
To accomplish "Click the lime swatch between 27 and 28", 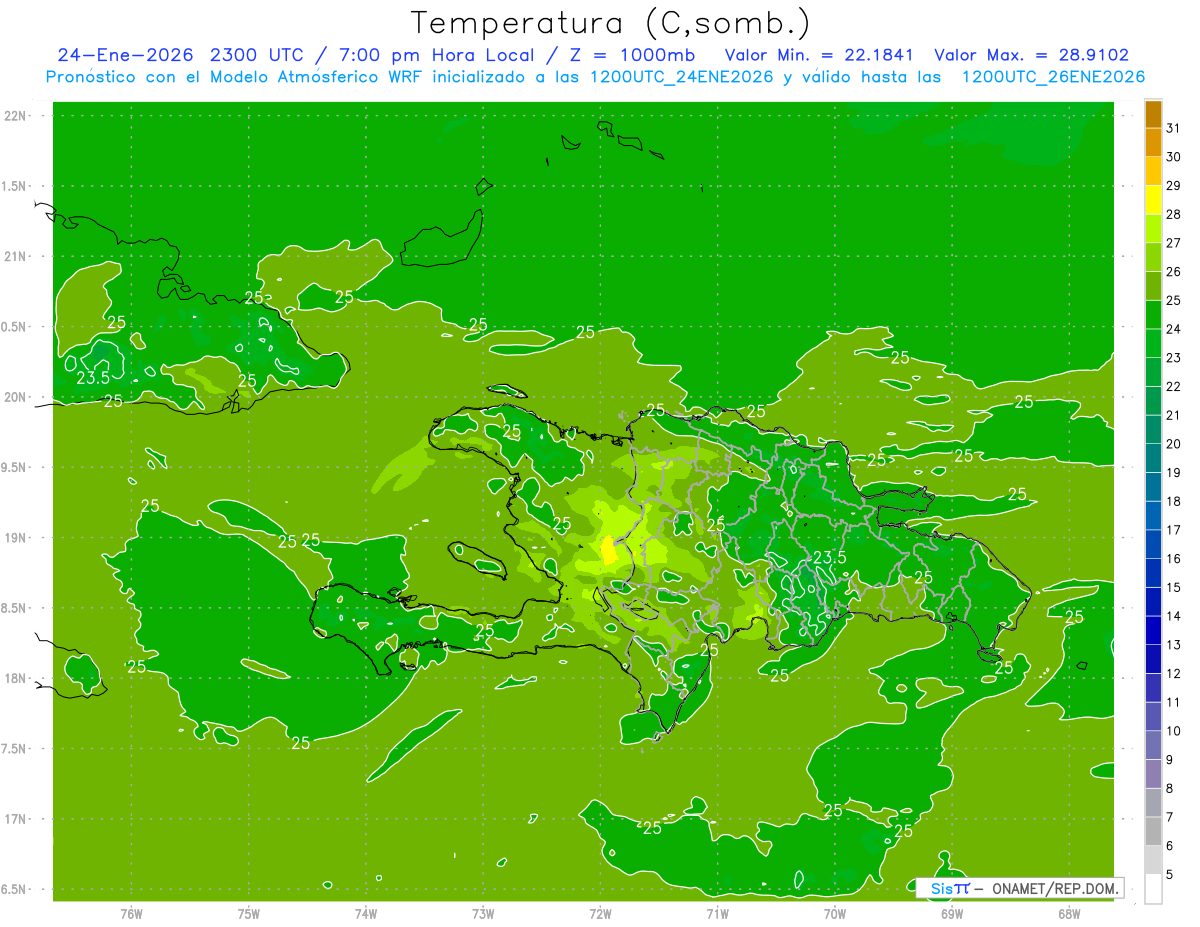I will (1153, 228).
